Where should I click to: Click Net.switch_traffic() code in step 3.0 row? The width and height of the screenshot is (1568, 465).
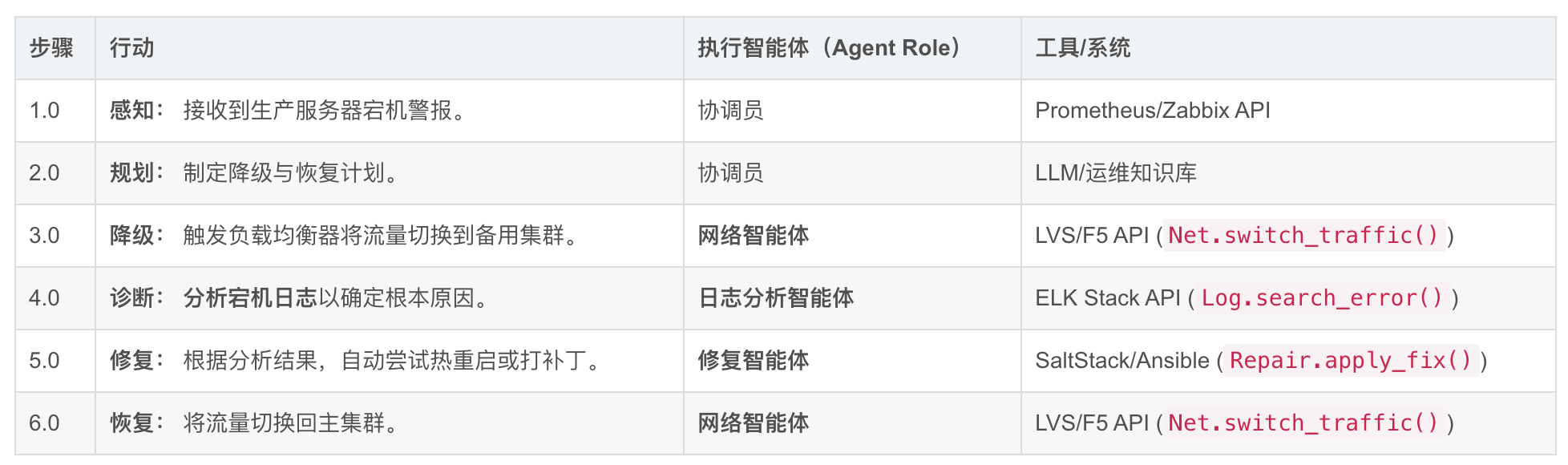tap(1303, 236)
